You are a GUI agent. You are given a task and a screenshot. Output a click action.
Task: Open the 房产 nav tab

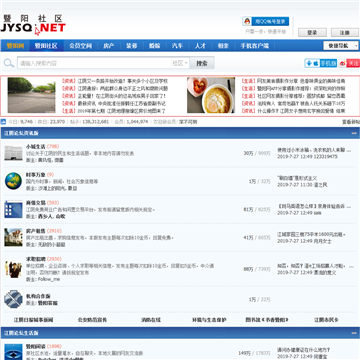(x=109, y=46)
